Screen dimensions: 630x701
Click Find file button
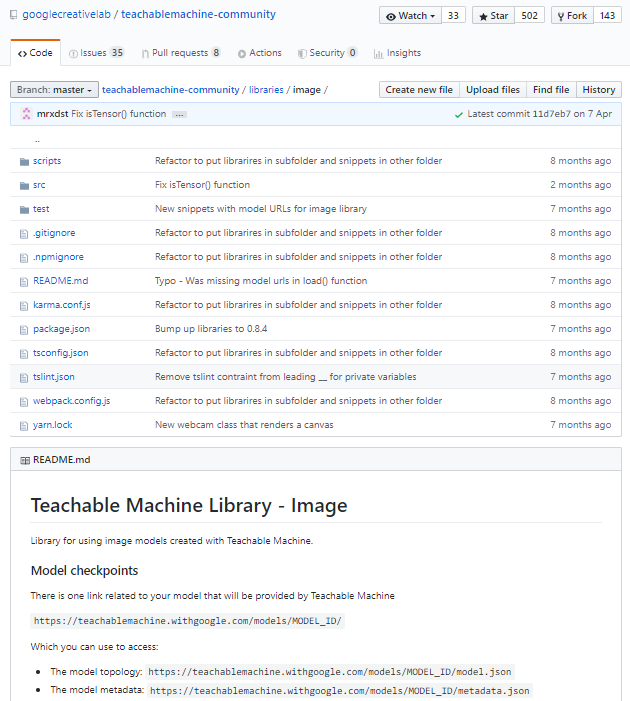(551, 89)
